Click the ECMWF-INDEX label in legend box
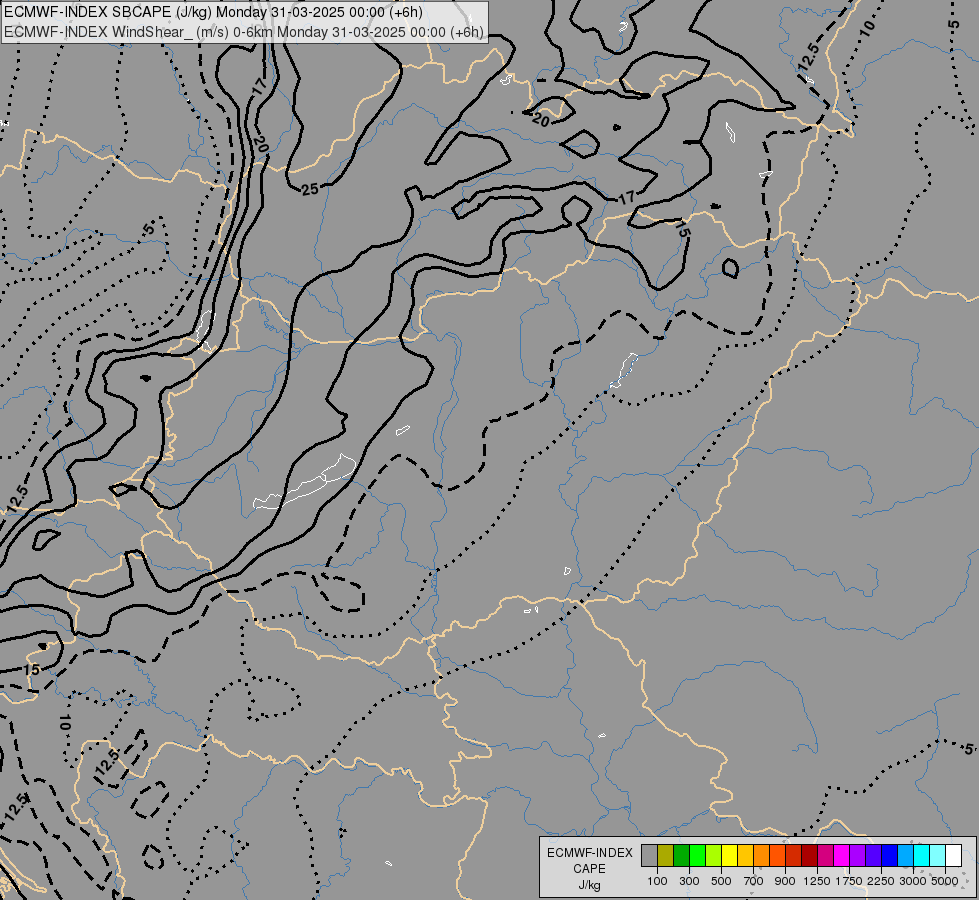 point(589,853)
